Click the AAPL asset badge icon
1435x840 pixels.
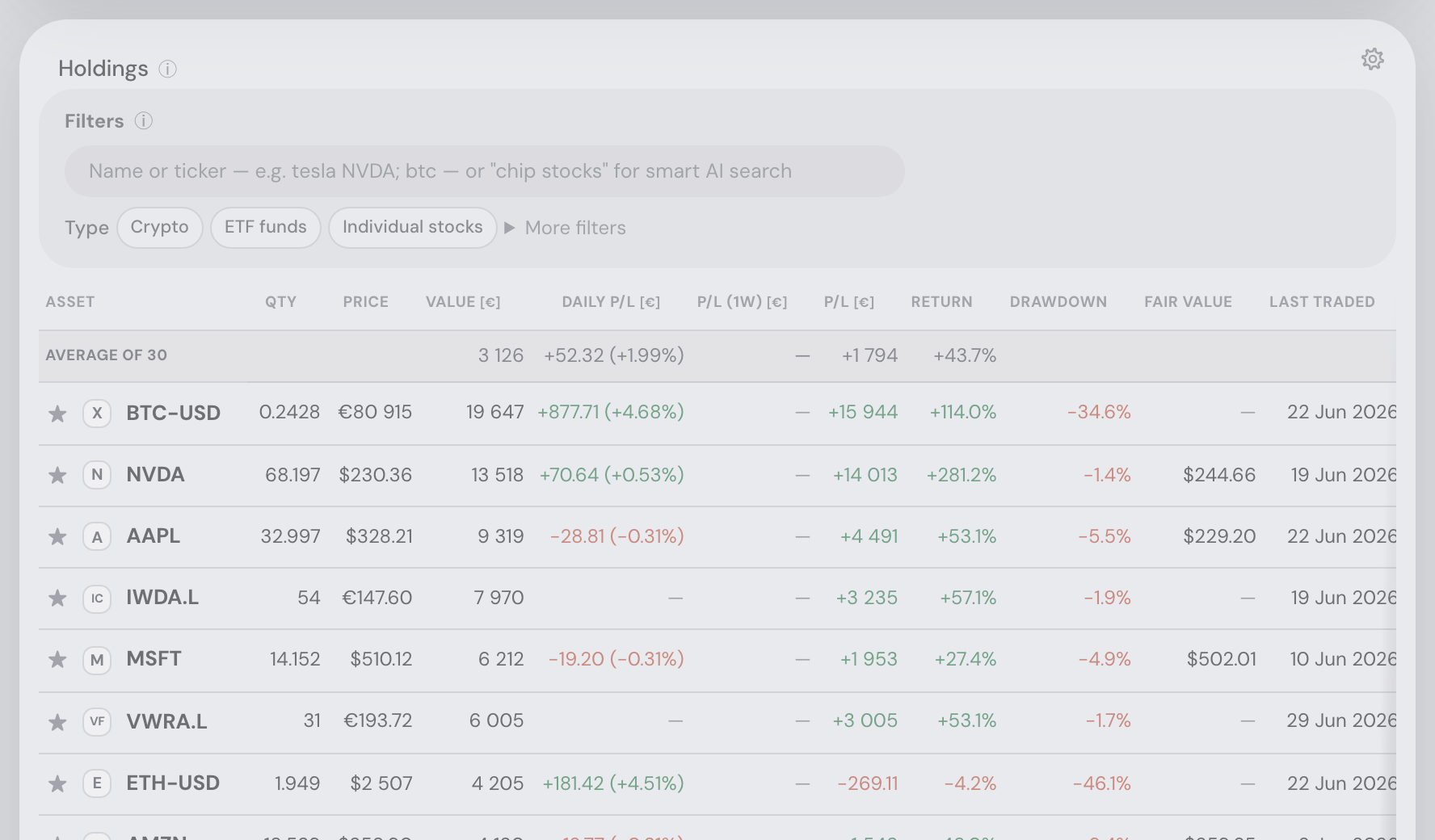[97, 536]
